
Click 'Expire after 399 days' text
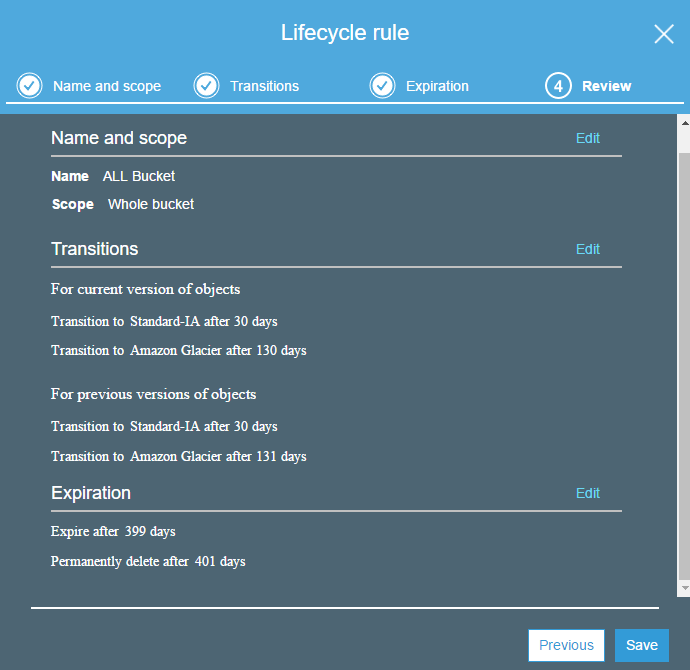click(x=113, y=531)
